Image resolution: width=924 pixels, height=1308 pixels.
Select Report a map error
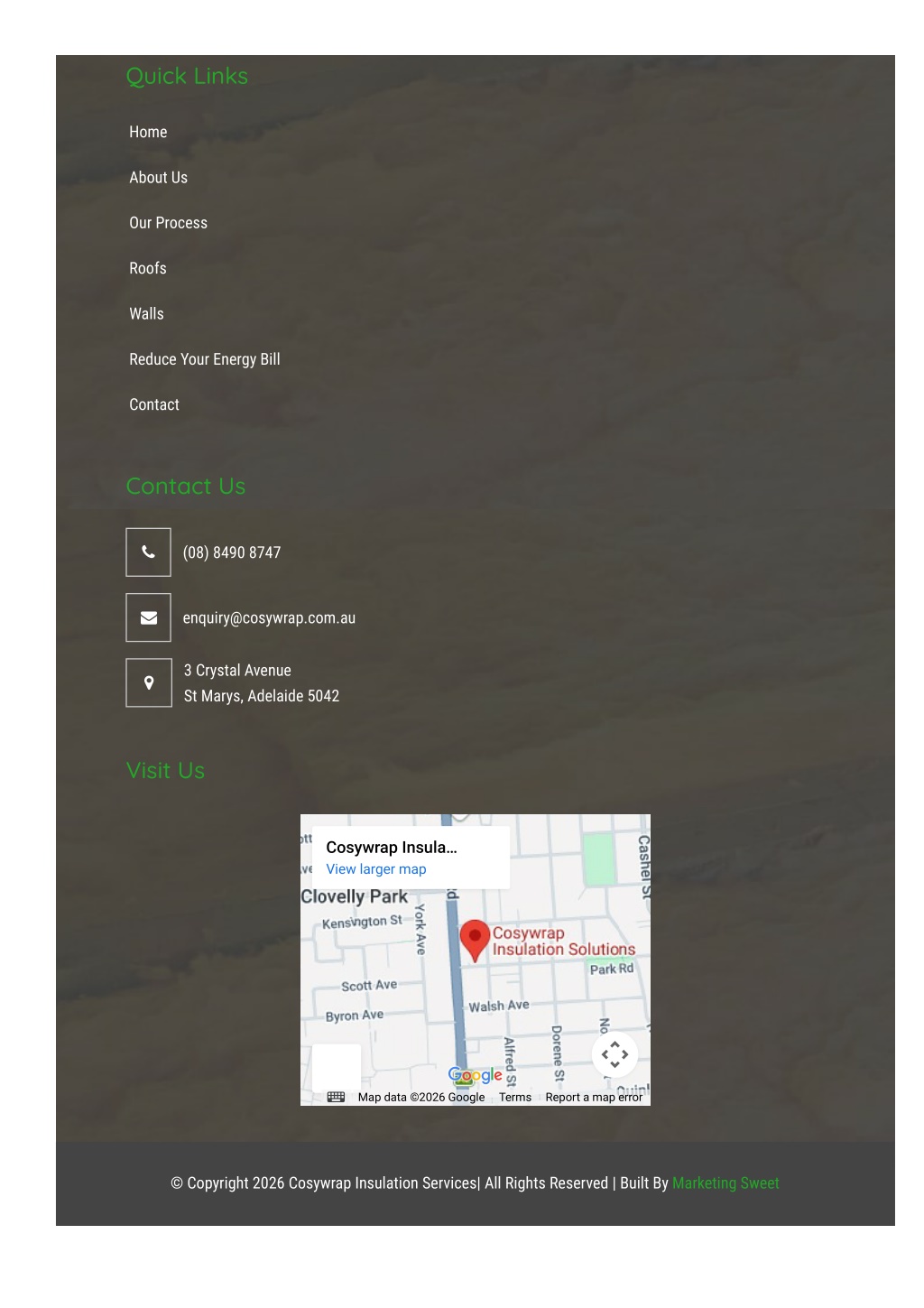coord(594,1098)
